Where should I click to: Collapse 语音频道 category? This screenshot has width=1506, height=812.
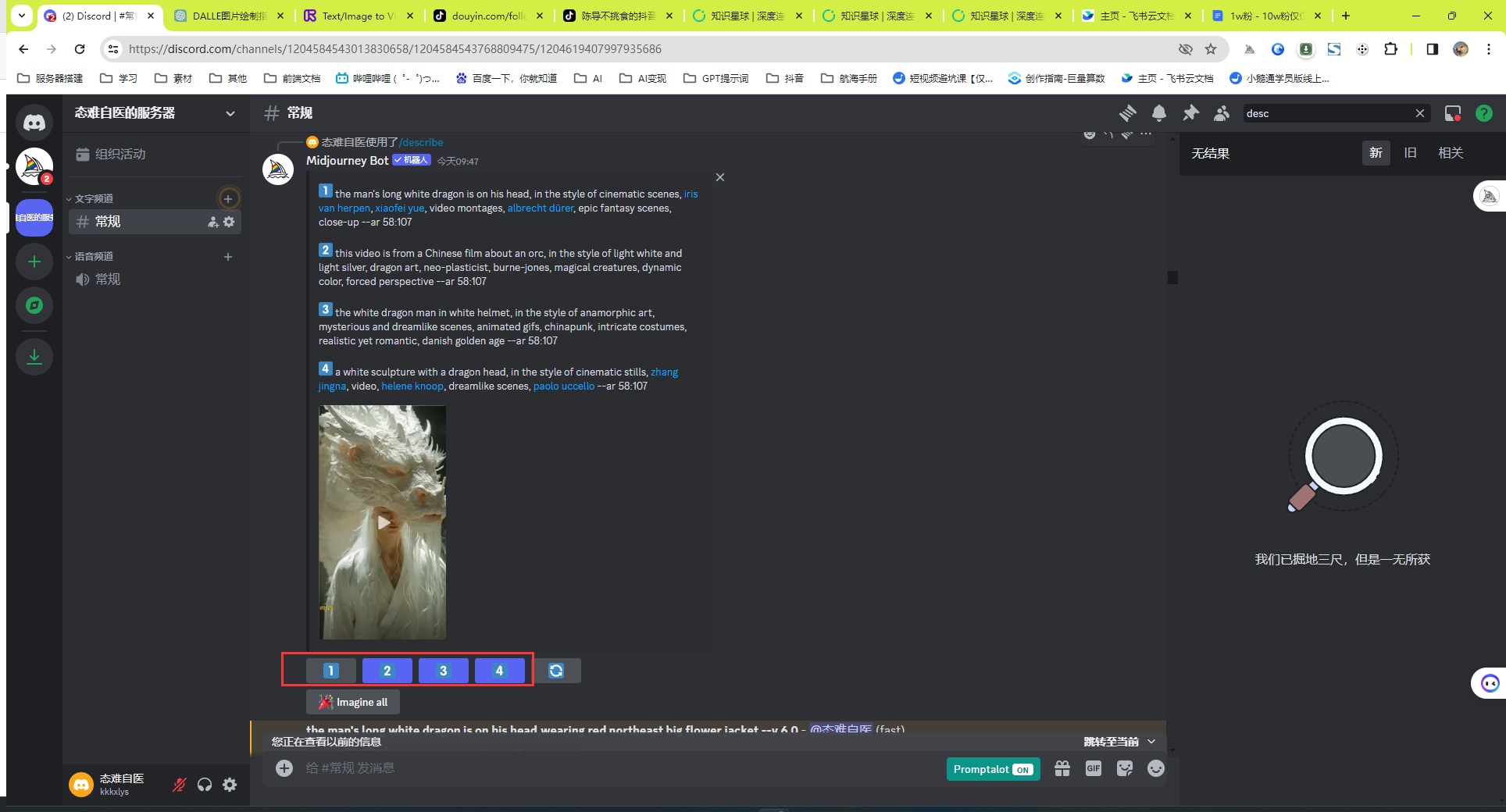90,256
